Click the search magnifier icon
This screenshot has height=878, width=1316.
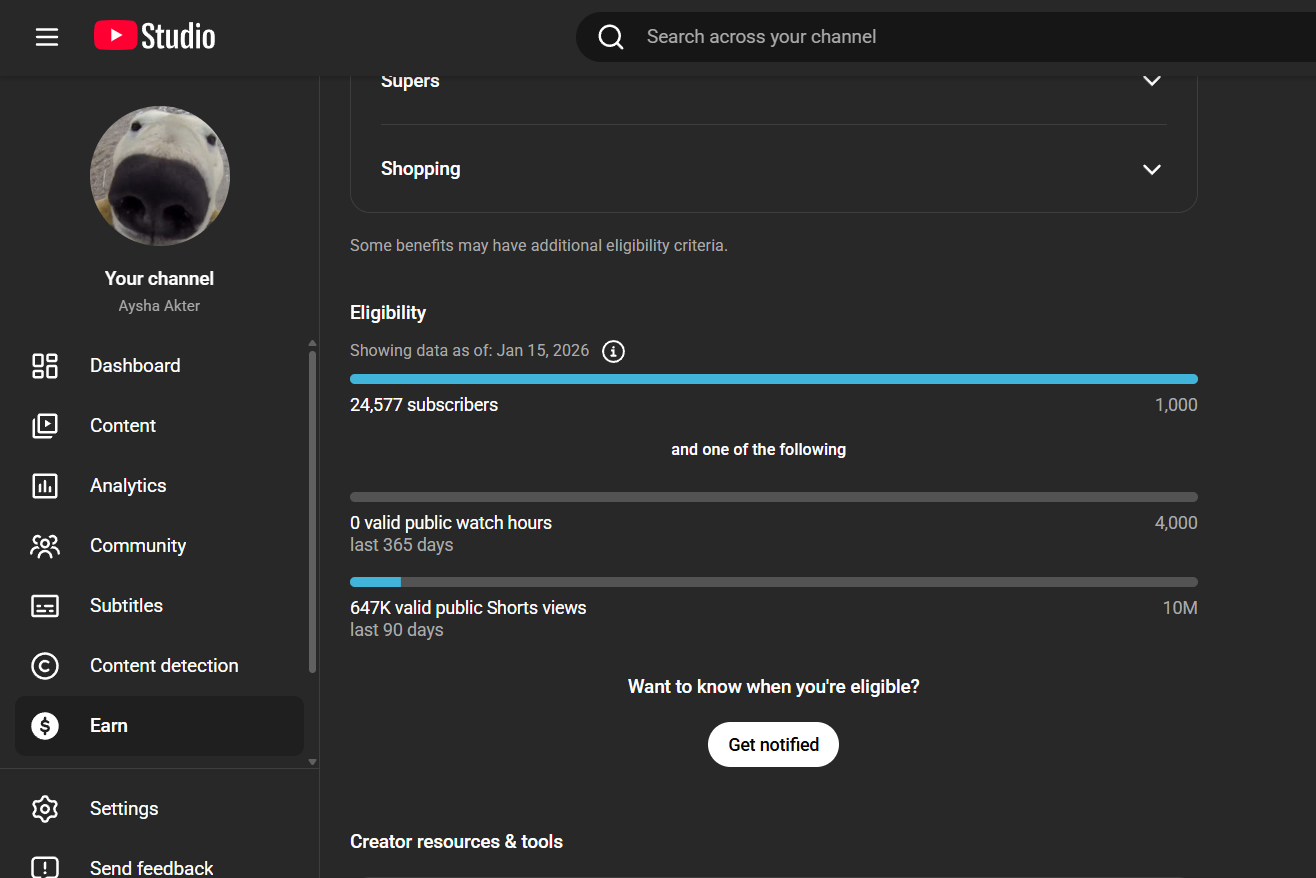click(611, 37)
